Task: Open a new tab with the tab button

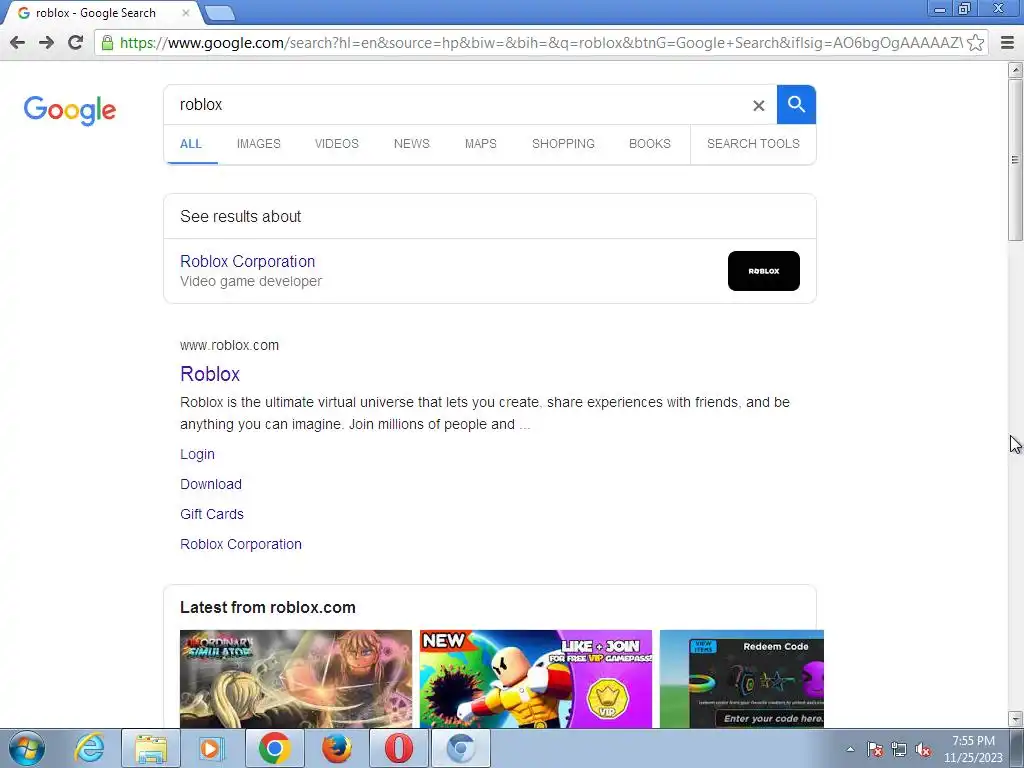Action: click(x=220, y=13)
